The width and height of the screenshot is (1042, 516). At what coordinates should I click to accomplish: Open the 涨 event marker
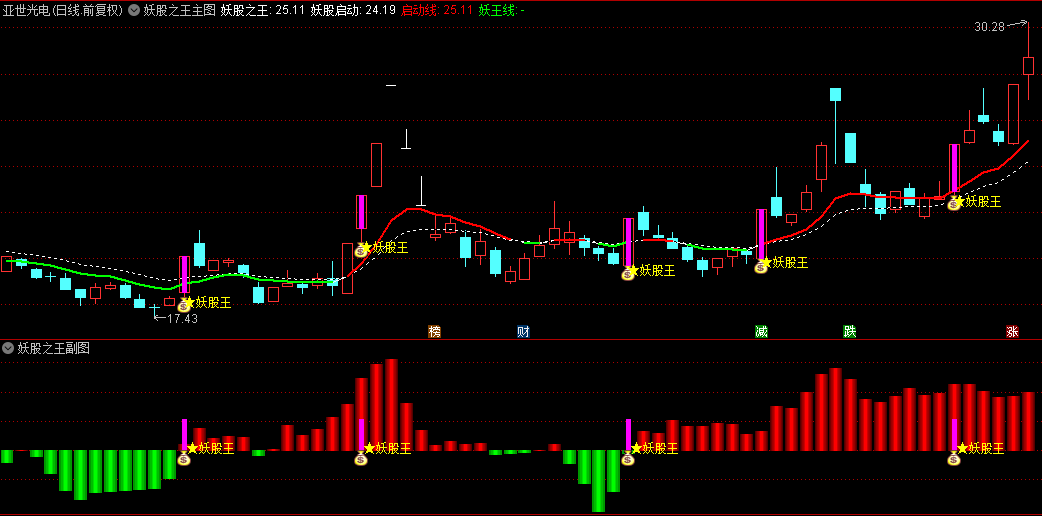tap(1012, 331)
